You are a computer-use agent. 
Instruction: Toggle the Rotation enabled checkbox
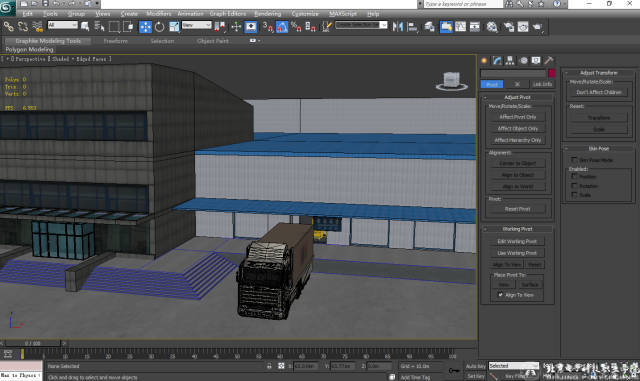574,186
